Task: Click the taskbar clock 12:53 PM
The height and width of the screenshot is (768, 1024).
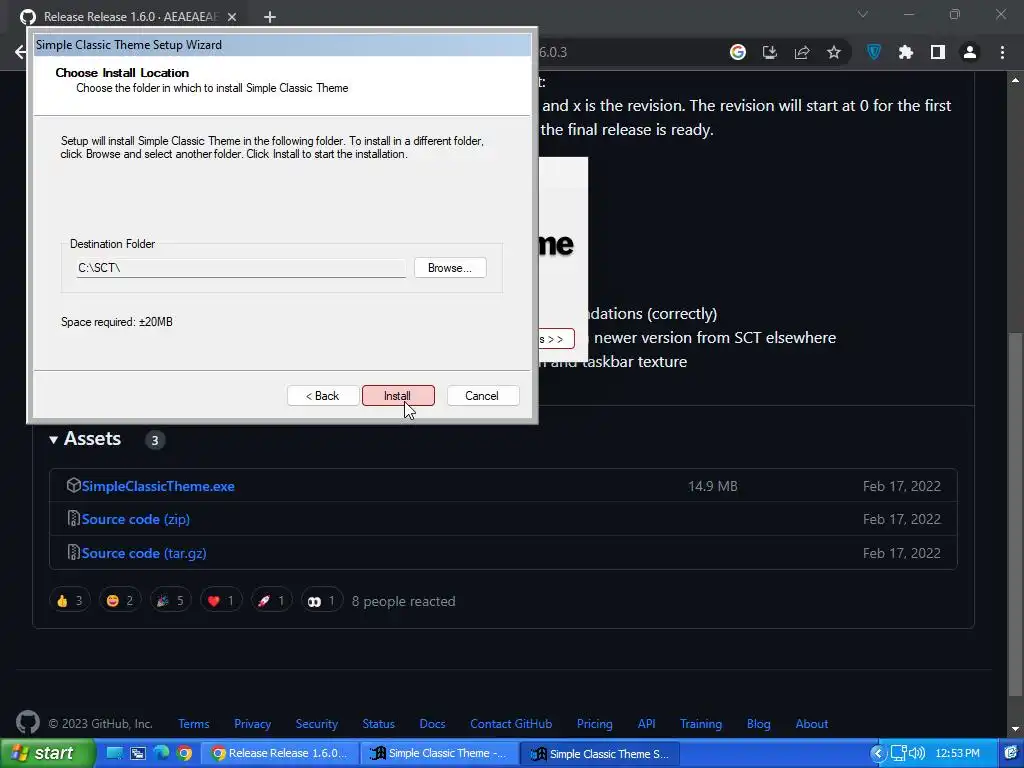Action: [x=957, y=753]
